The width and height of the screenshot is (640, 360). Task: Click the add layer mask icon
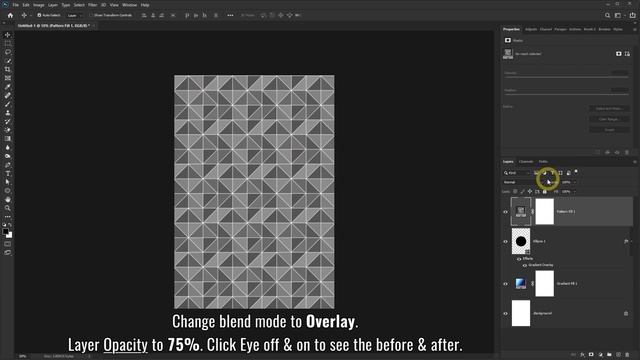pos(591,355)
